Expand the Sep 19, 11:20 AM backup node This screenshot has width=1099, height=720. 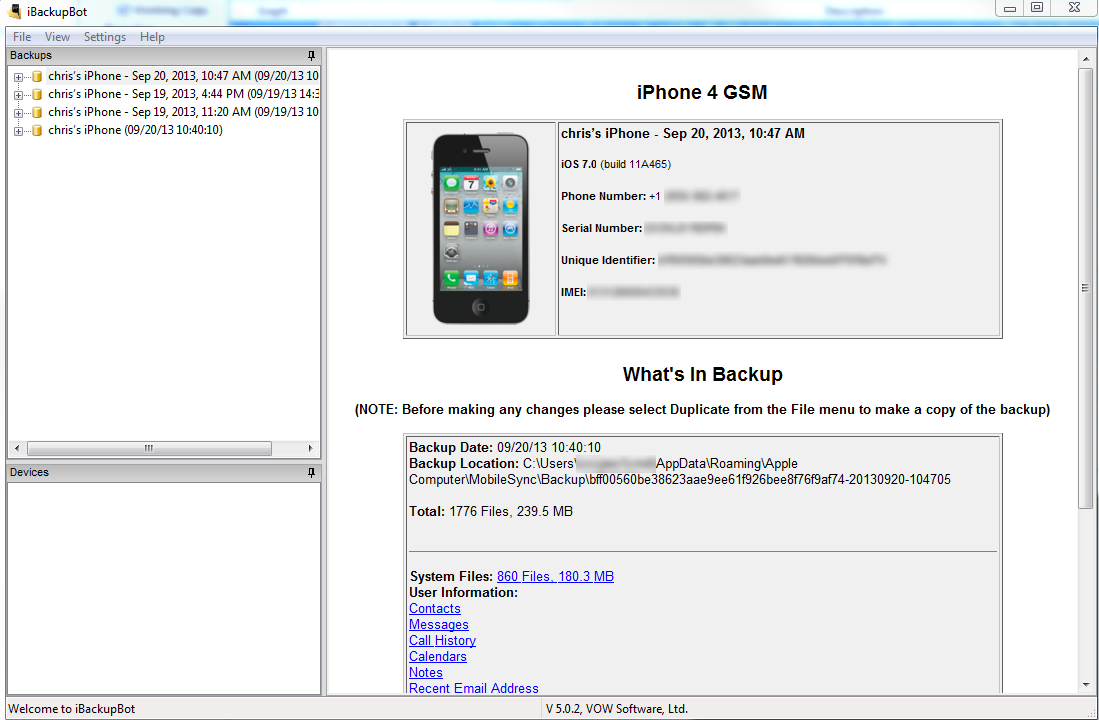(x=18, y=113)
